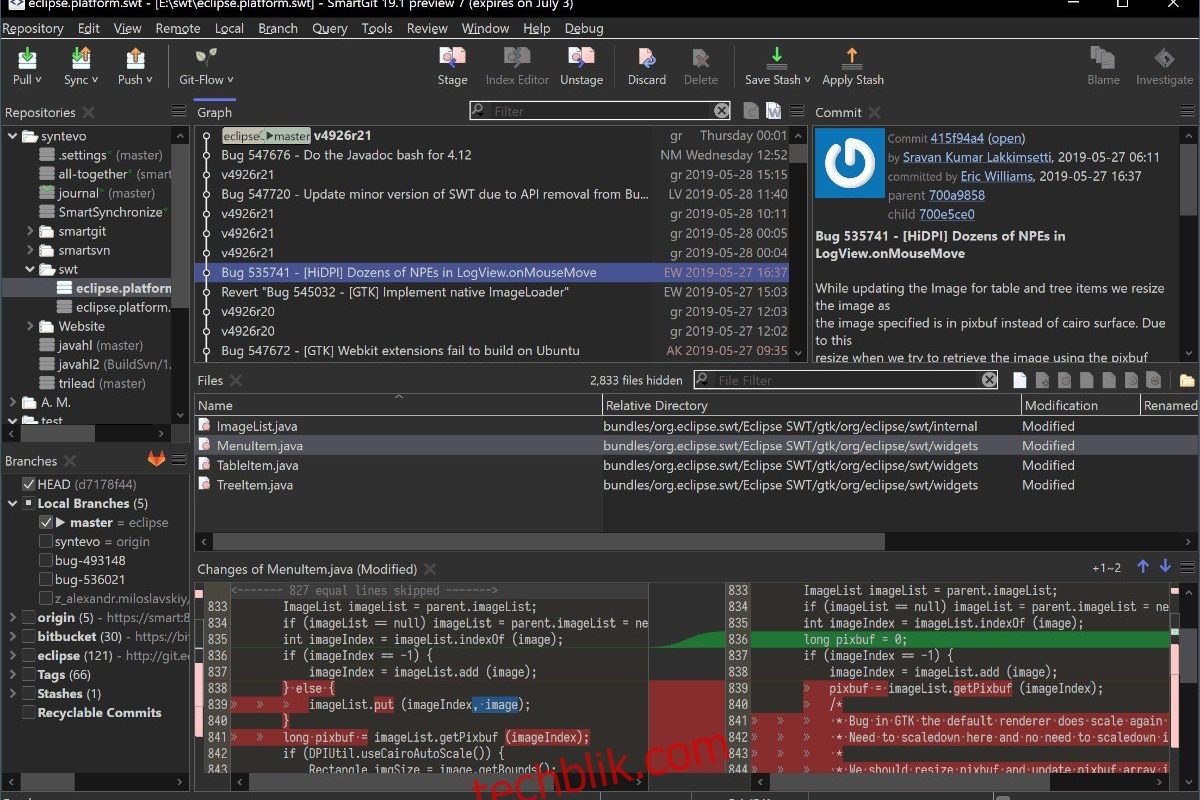
Task: Clear the Graph filter field
Action: click(722, 111)
